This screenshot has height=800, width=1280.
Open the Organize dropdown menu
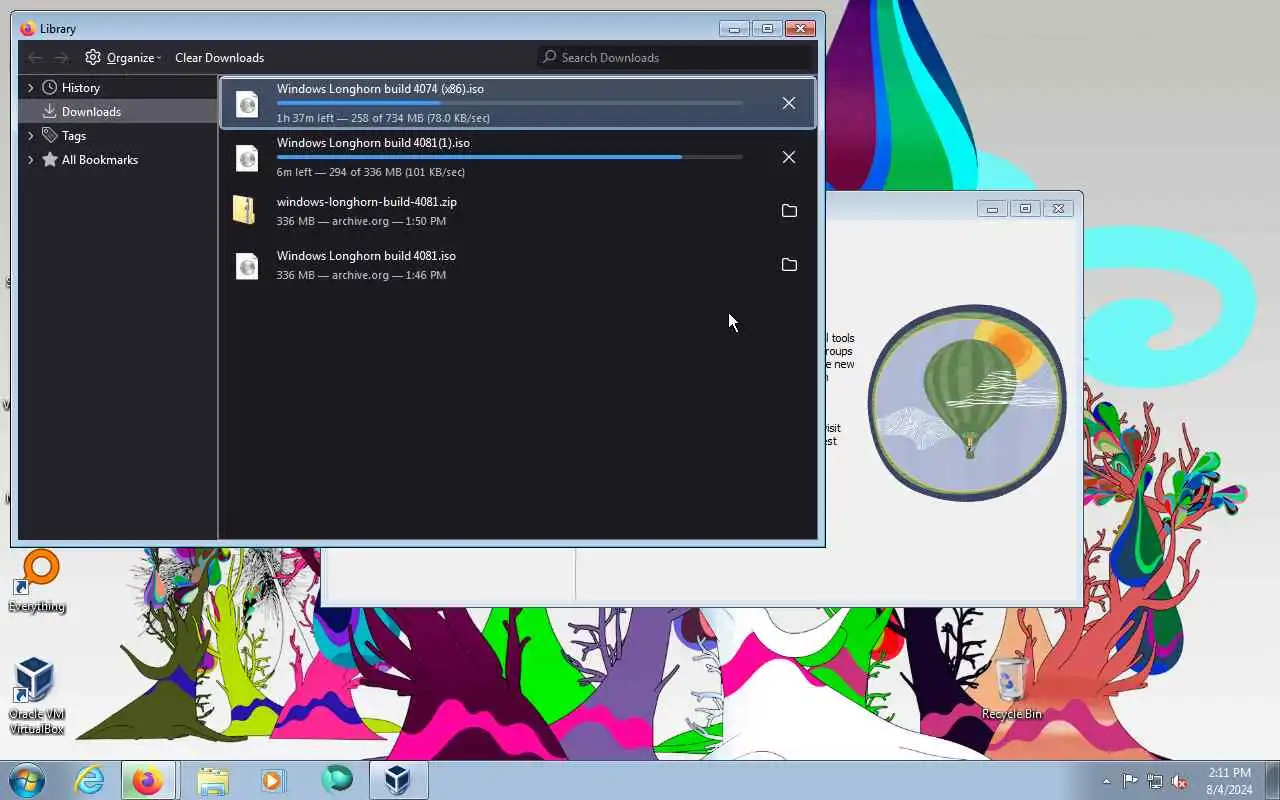(x=123, y=57)
